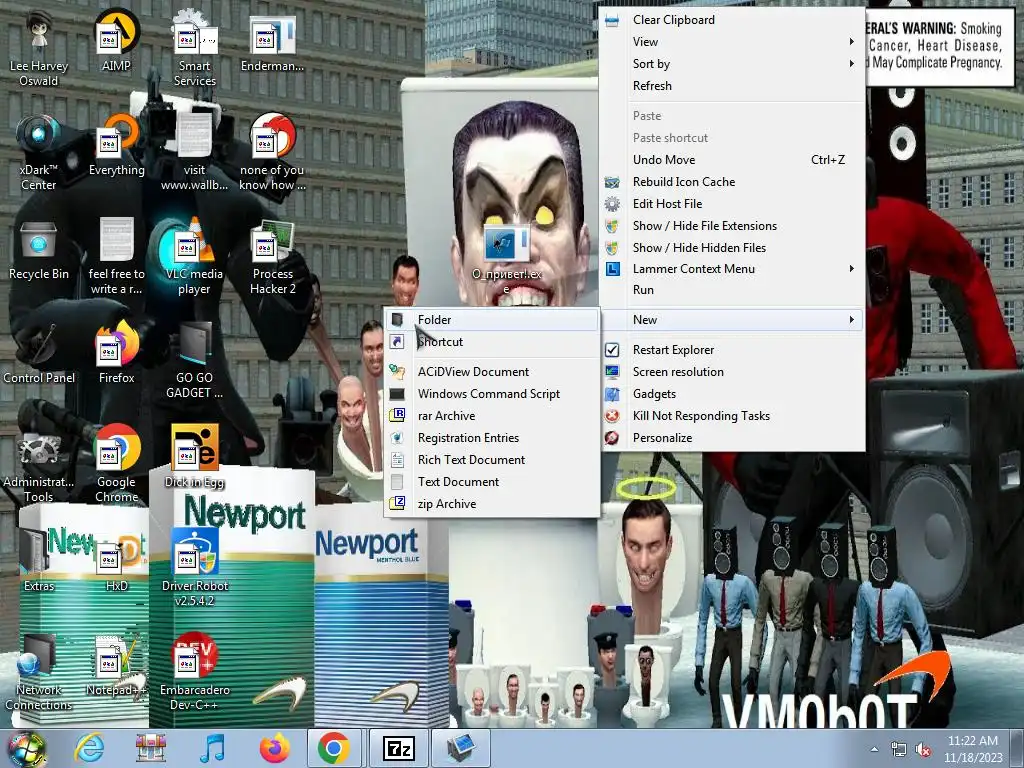Select the О_привет!.exe desktop file
Screen dimensions: 1024x768
(507, 260)
